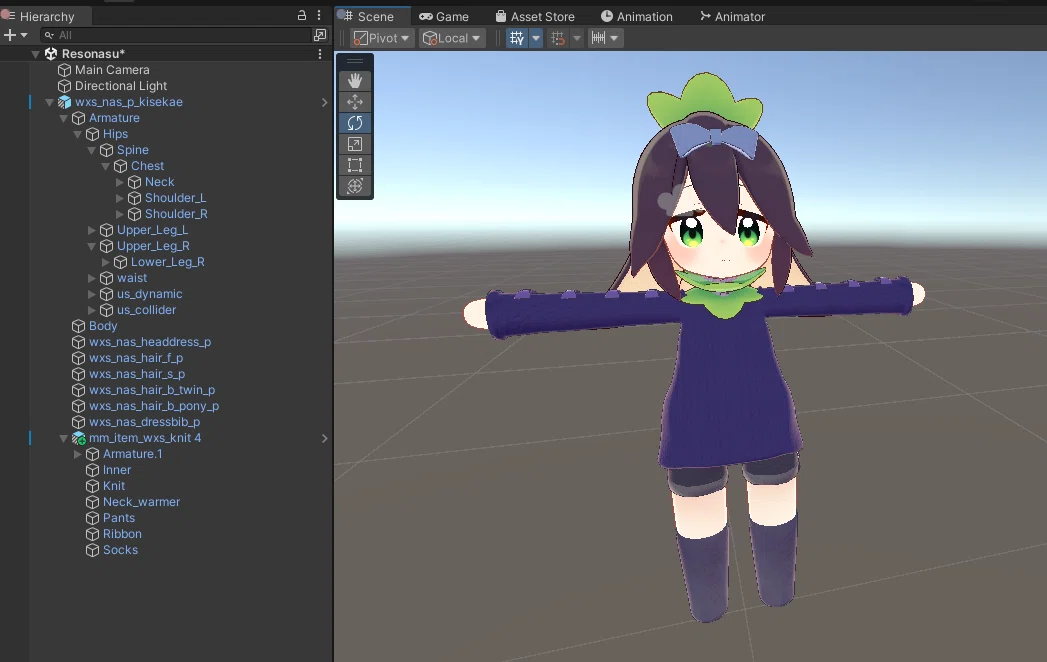
Task: Expand Lower_Leg_R bone
Action: 106,262
